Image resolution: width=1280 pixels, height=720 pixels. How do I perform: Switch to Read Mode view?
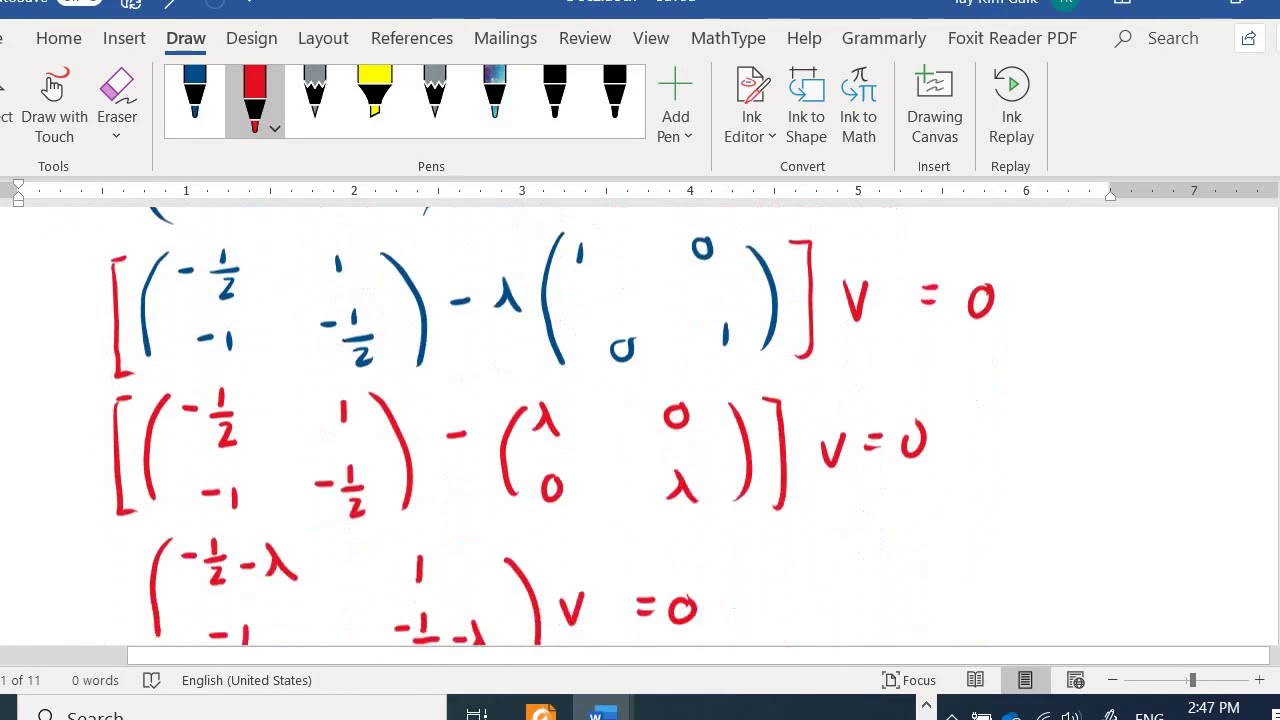975,680
